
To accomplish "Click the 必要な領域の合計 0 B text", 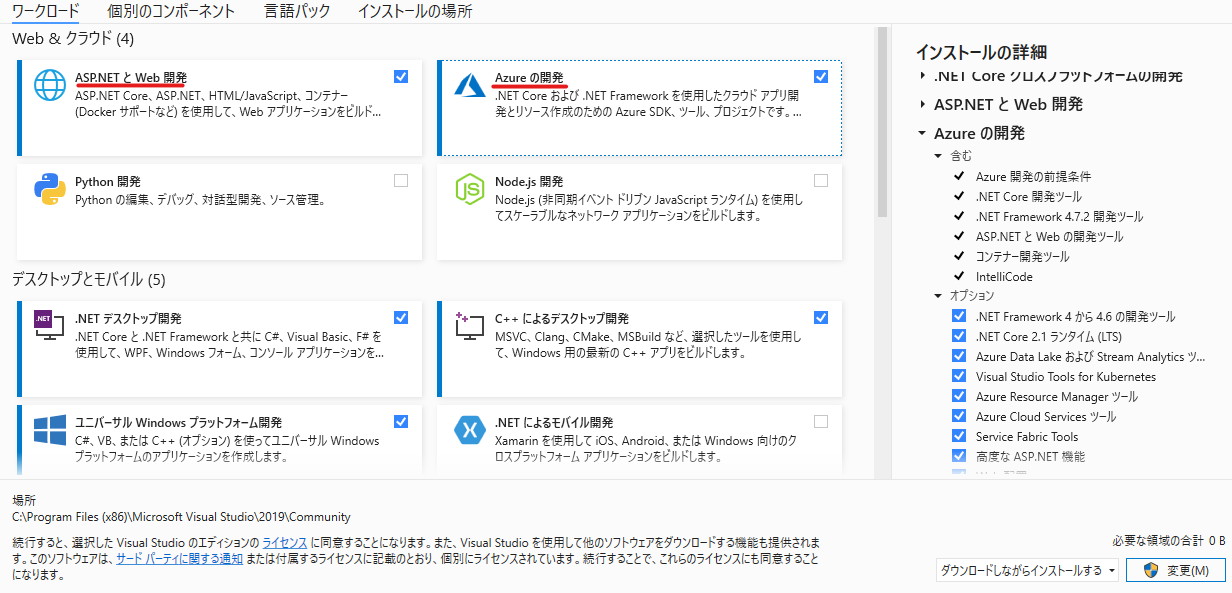I will [x=1169, y=540].
